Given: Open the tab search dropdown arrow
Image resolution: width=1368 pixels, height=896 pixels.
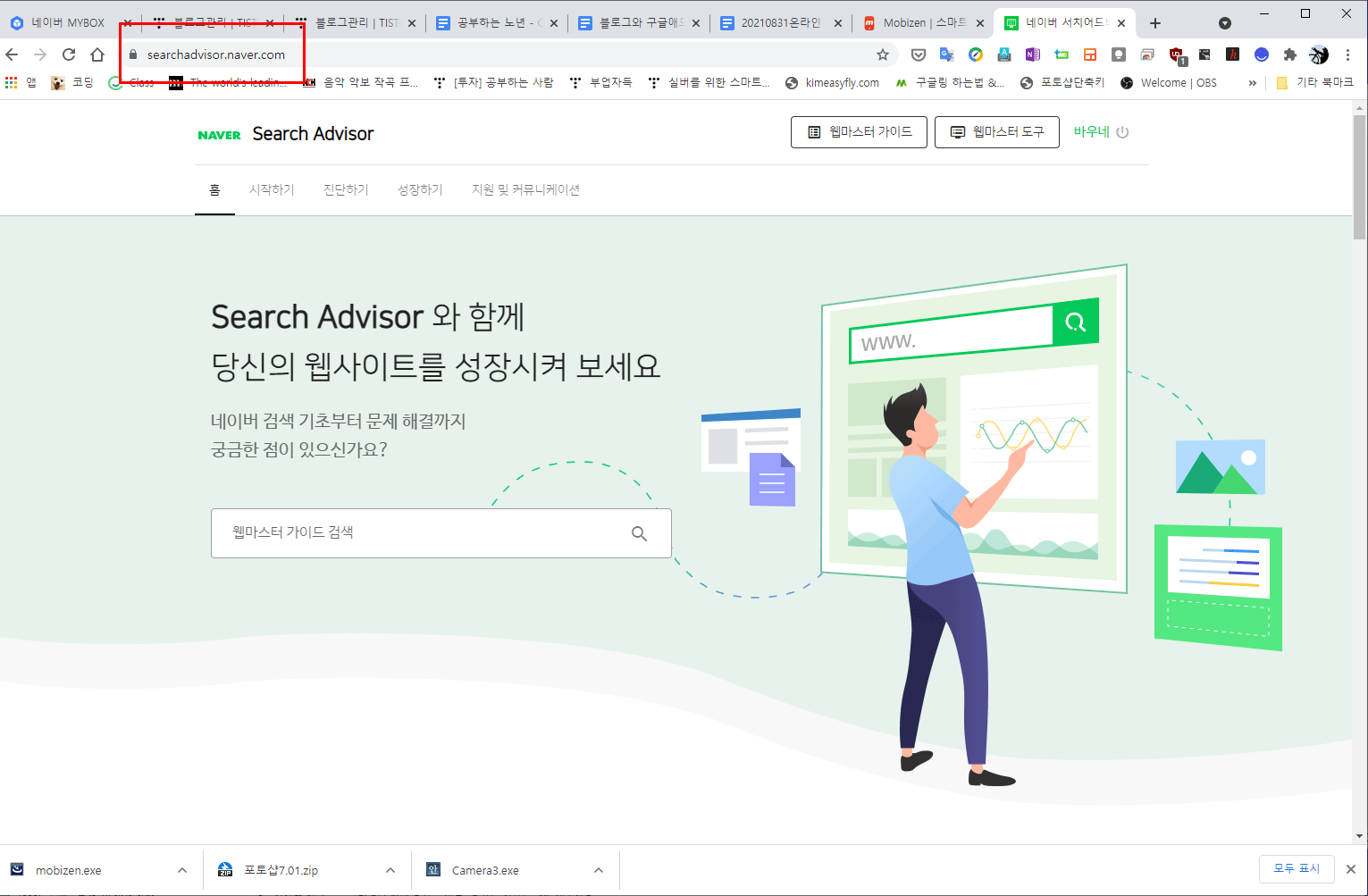Looking at the screenshot, I should (1225, 23).
